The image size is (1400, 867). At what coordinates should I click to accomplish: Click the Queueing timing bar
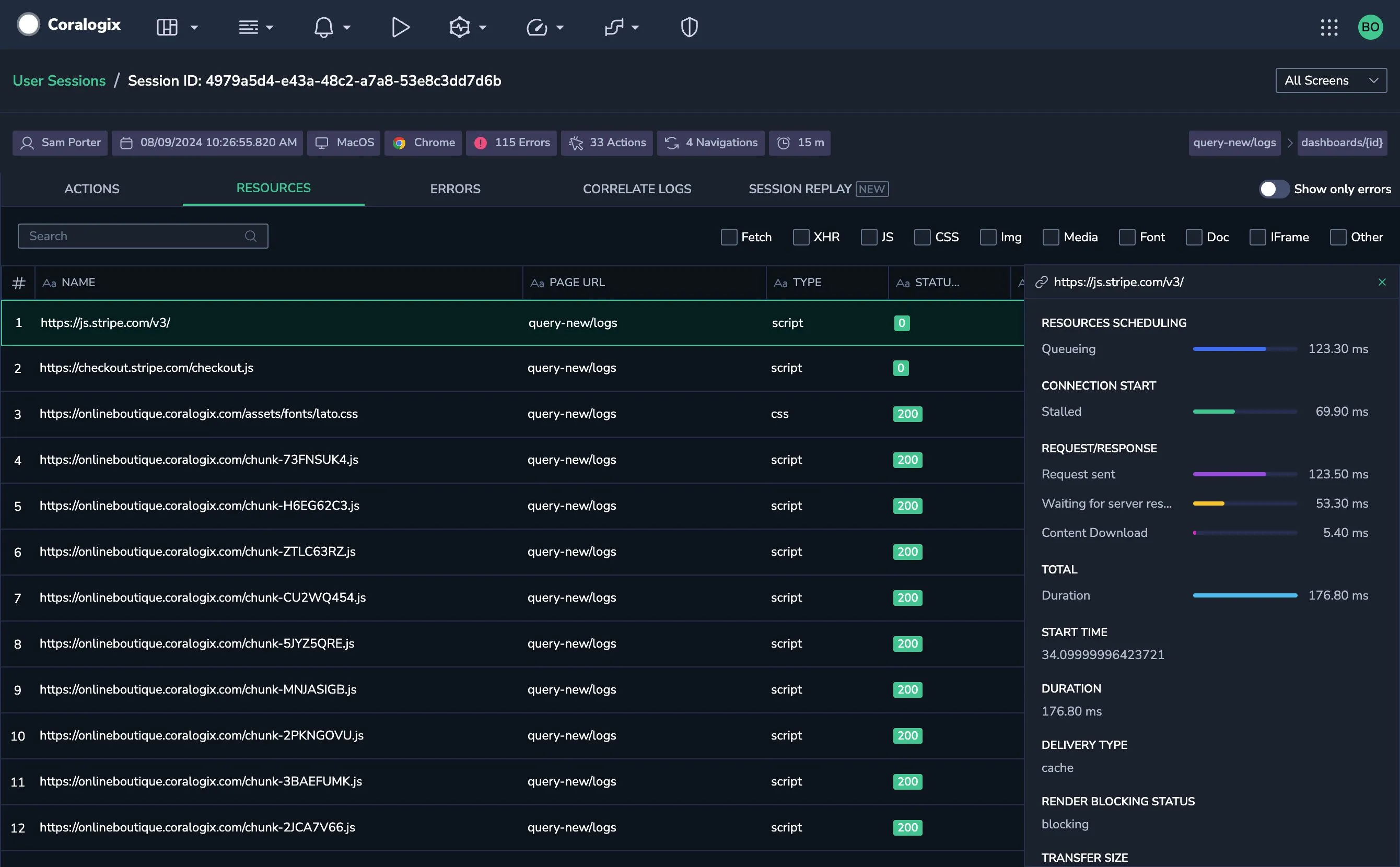(x=1244, y=349)
